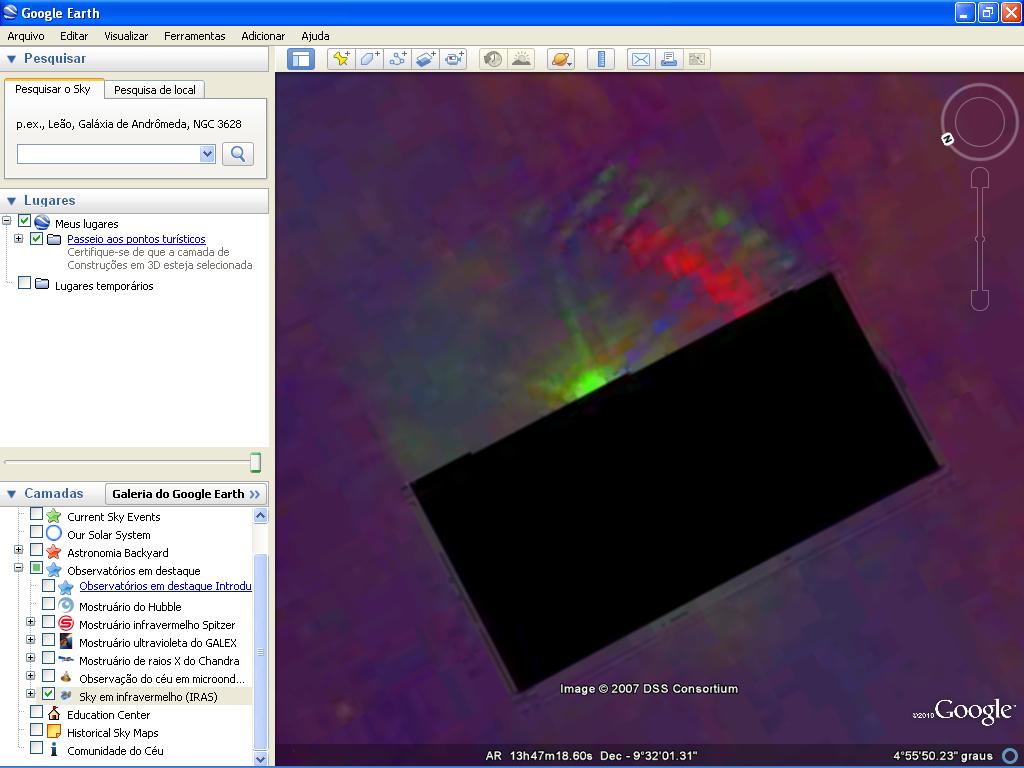The height and width of the screenshot is (768, 1024).
Task: Record a tour using the camera icon
Action: point(454,59)
